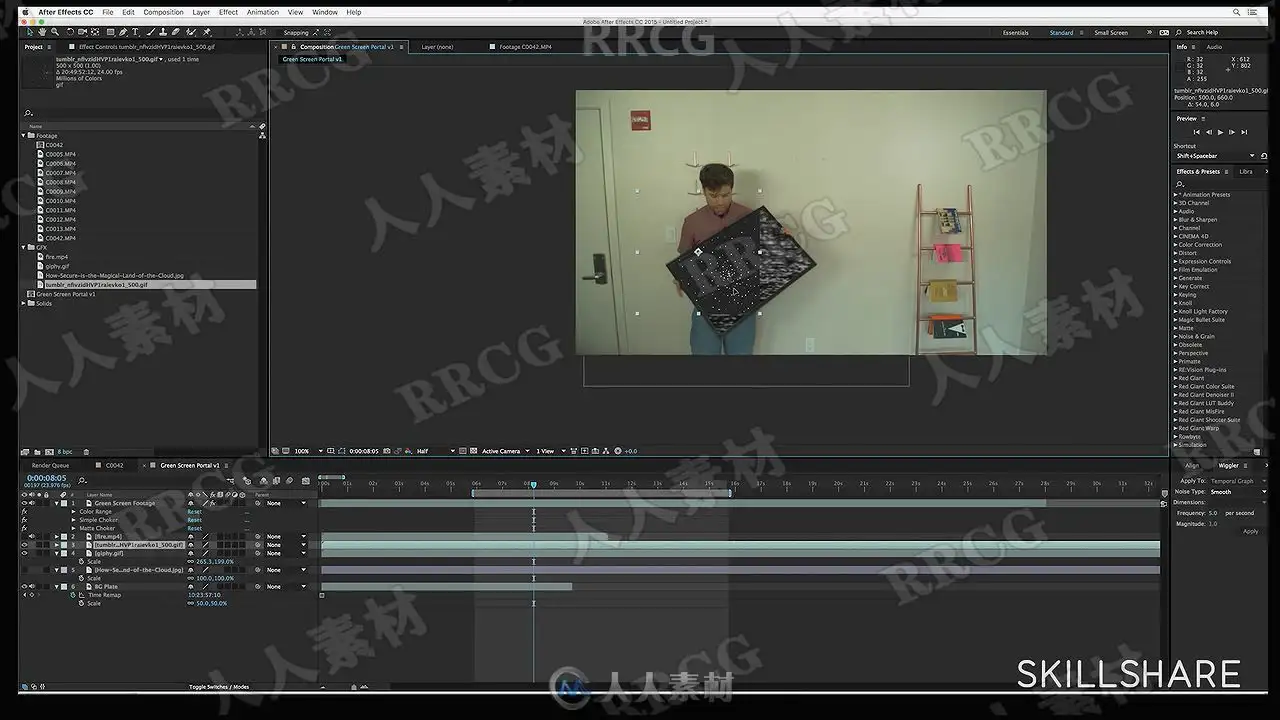Select the Selection arrow tool
1280x720 pixels.
29,32
